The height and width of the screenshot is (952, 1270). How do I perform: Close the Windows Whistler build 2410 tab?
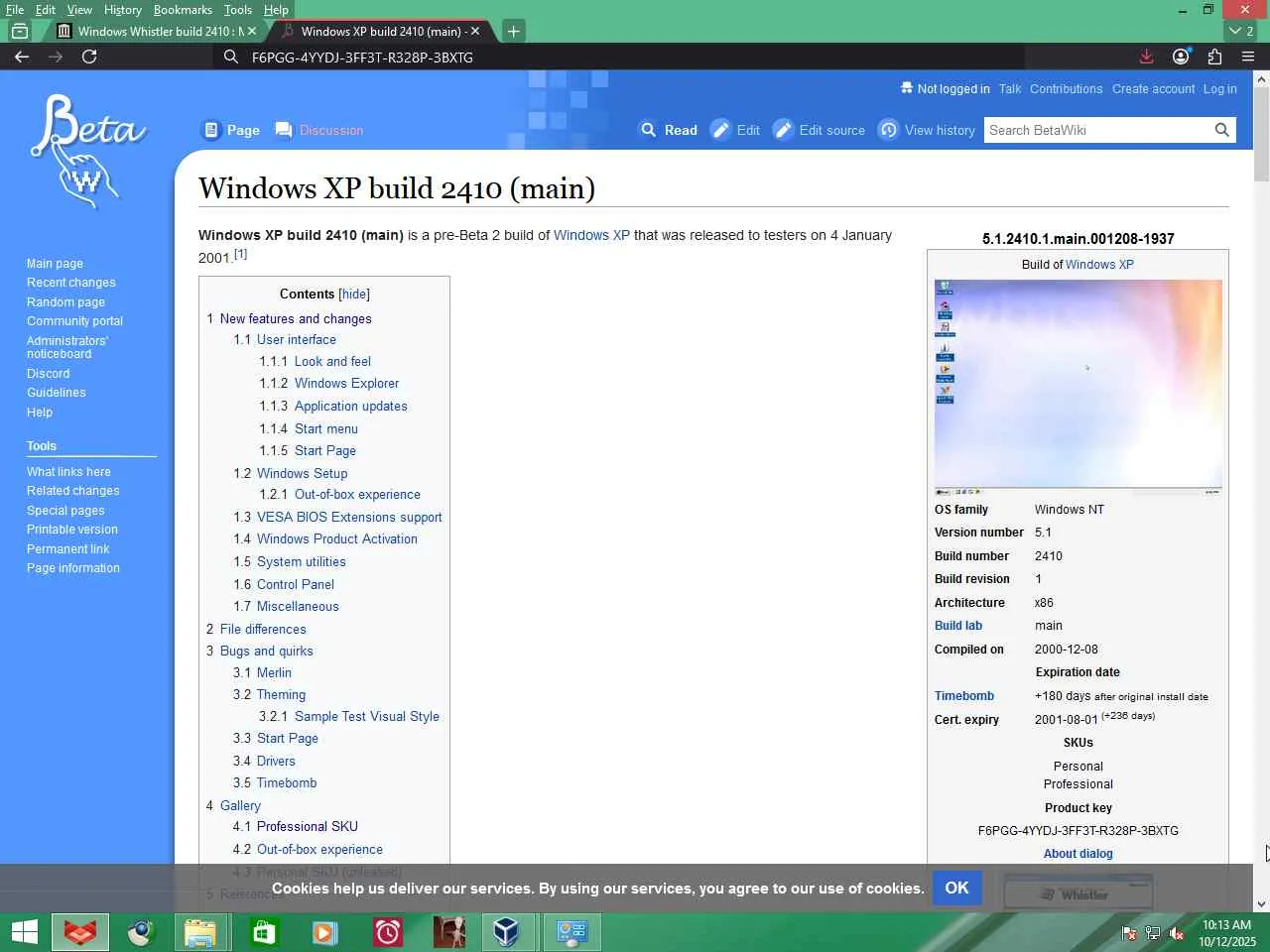252,31
